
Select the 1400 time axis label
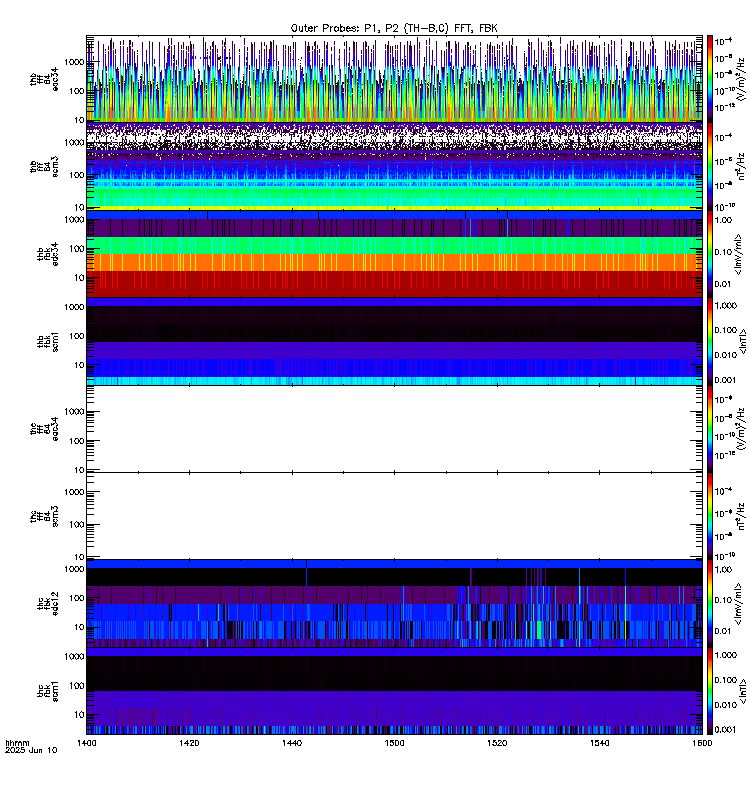[x=87, y=743]
